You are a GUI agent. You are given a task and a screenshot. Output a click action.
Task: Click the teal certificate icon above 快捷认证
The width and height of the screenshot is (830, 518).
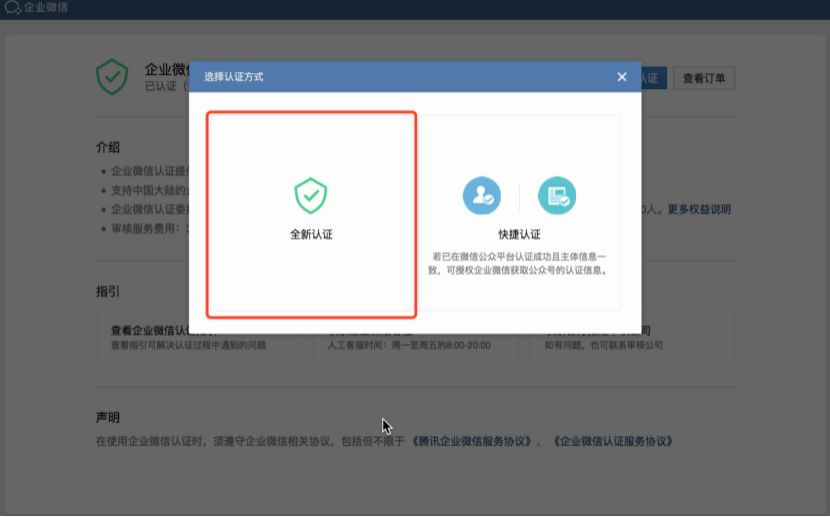[x=557, y=196]
